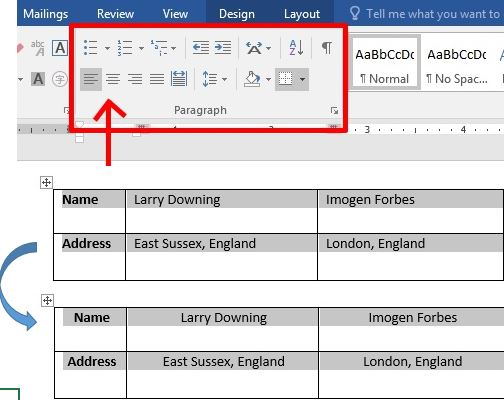Click second table's move handle
504x400 pixels.
(x=47, y=301)
